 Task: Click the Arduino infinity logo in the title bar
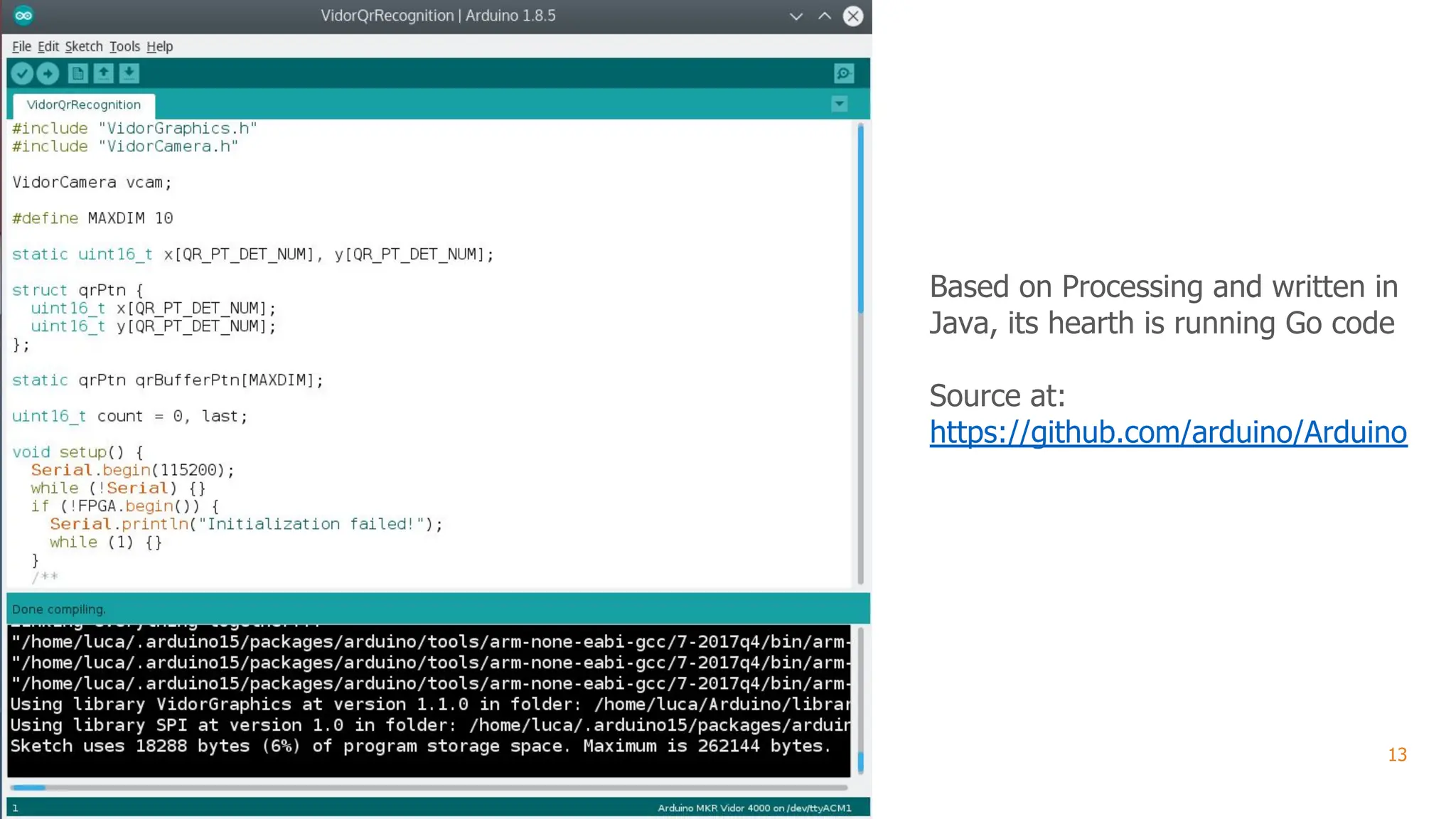click(23, 16)
